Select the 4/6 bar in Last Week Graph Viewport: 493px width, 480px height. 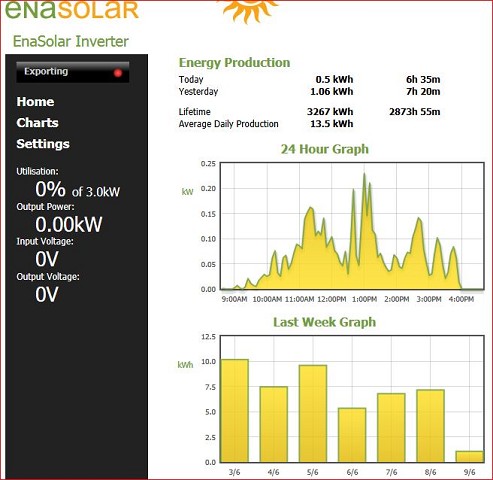(274, 424)
